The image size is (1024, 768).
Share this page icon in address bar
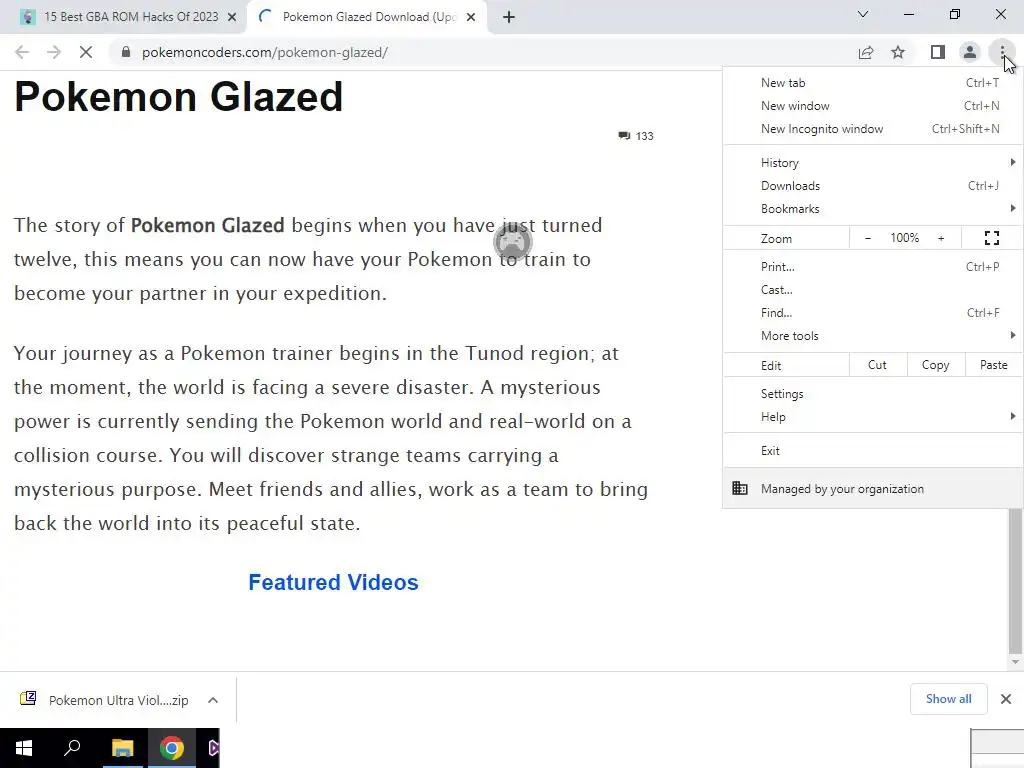click(x=866, y=52)
